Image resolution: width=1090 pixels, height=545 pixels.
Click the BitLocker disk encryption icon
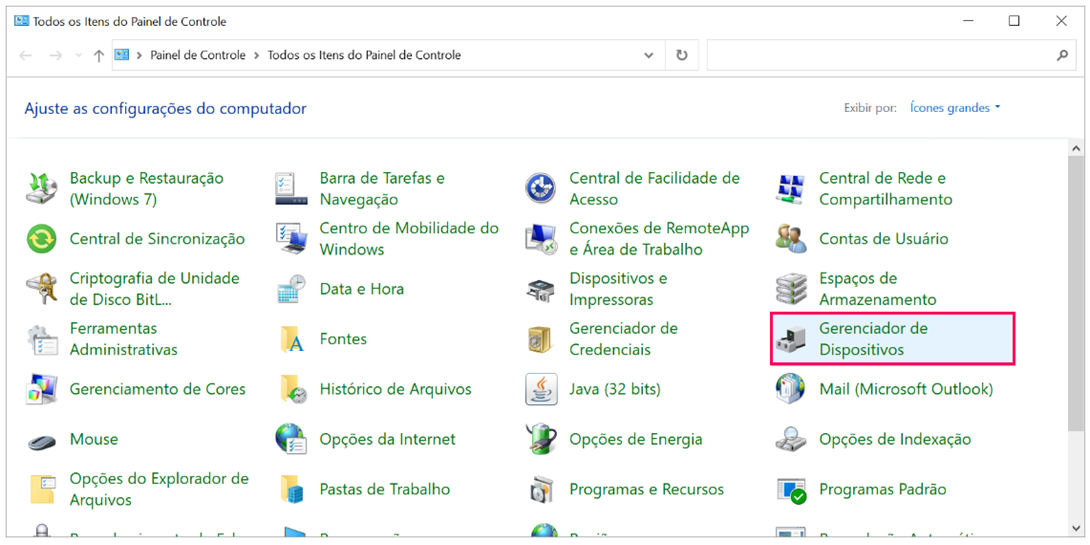tap(43, 289)
